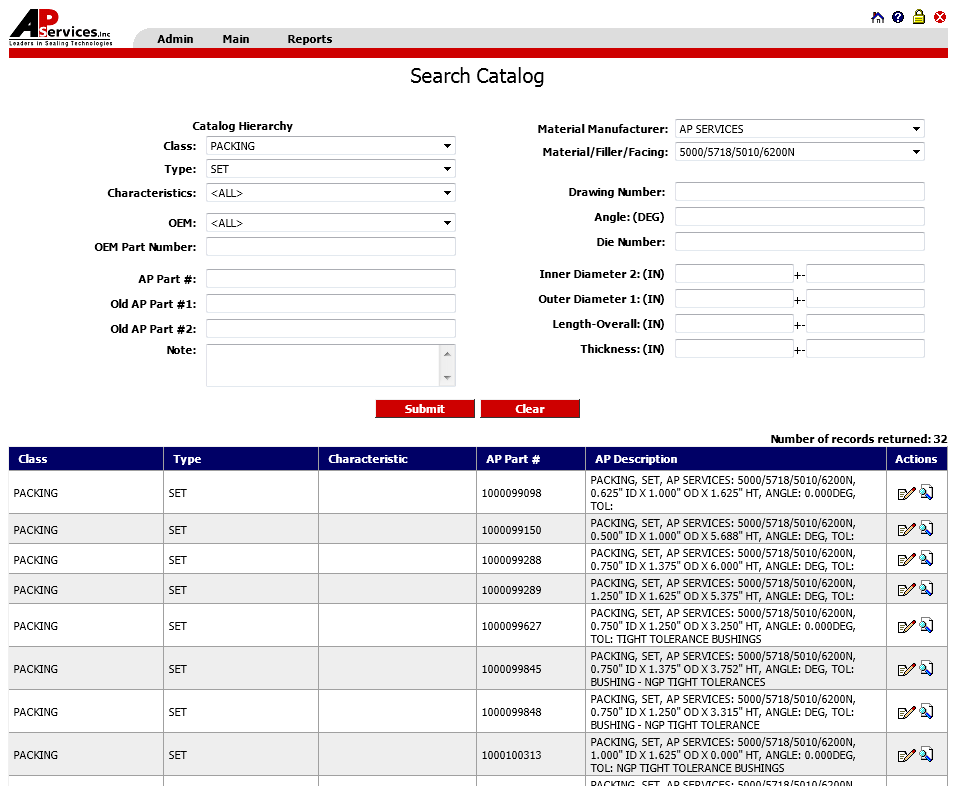Focus the AP Part # field
The image size is (954, 786).
pyautogui.click(x=330, y=279)
